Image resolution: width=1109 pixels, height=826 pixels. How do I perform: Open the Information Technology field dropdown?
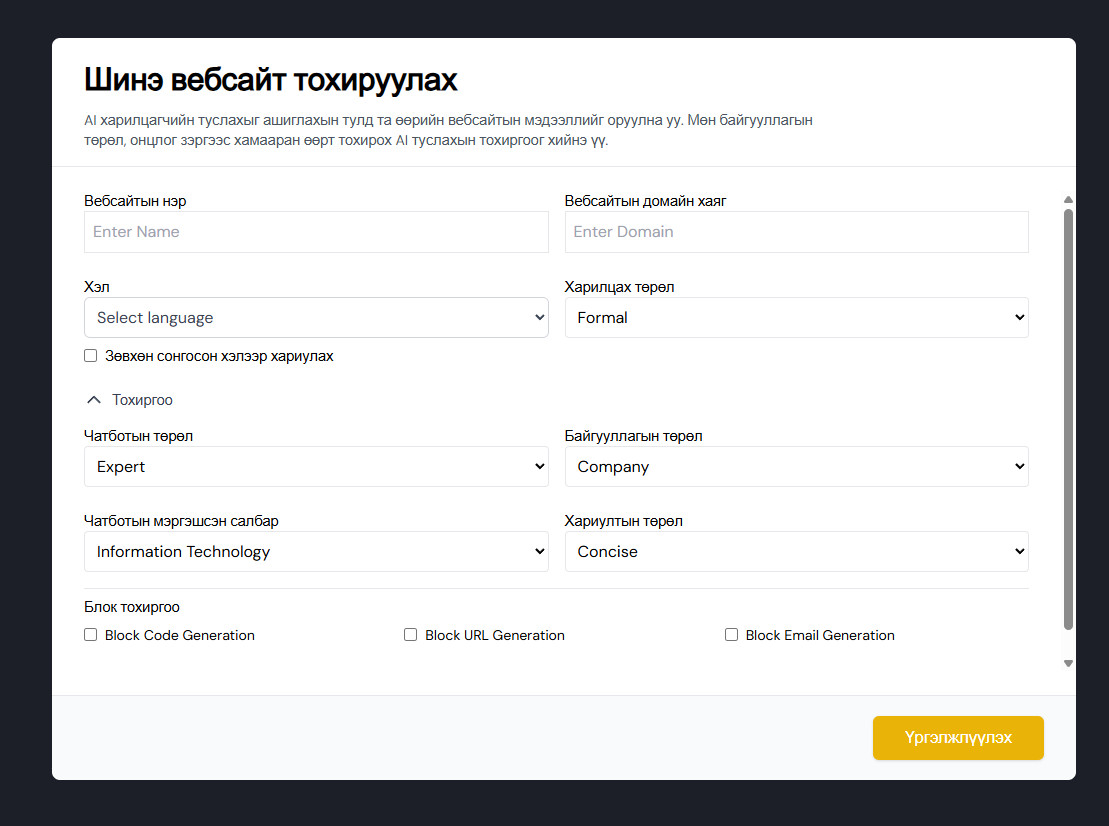click(316, 552)
